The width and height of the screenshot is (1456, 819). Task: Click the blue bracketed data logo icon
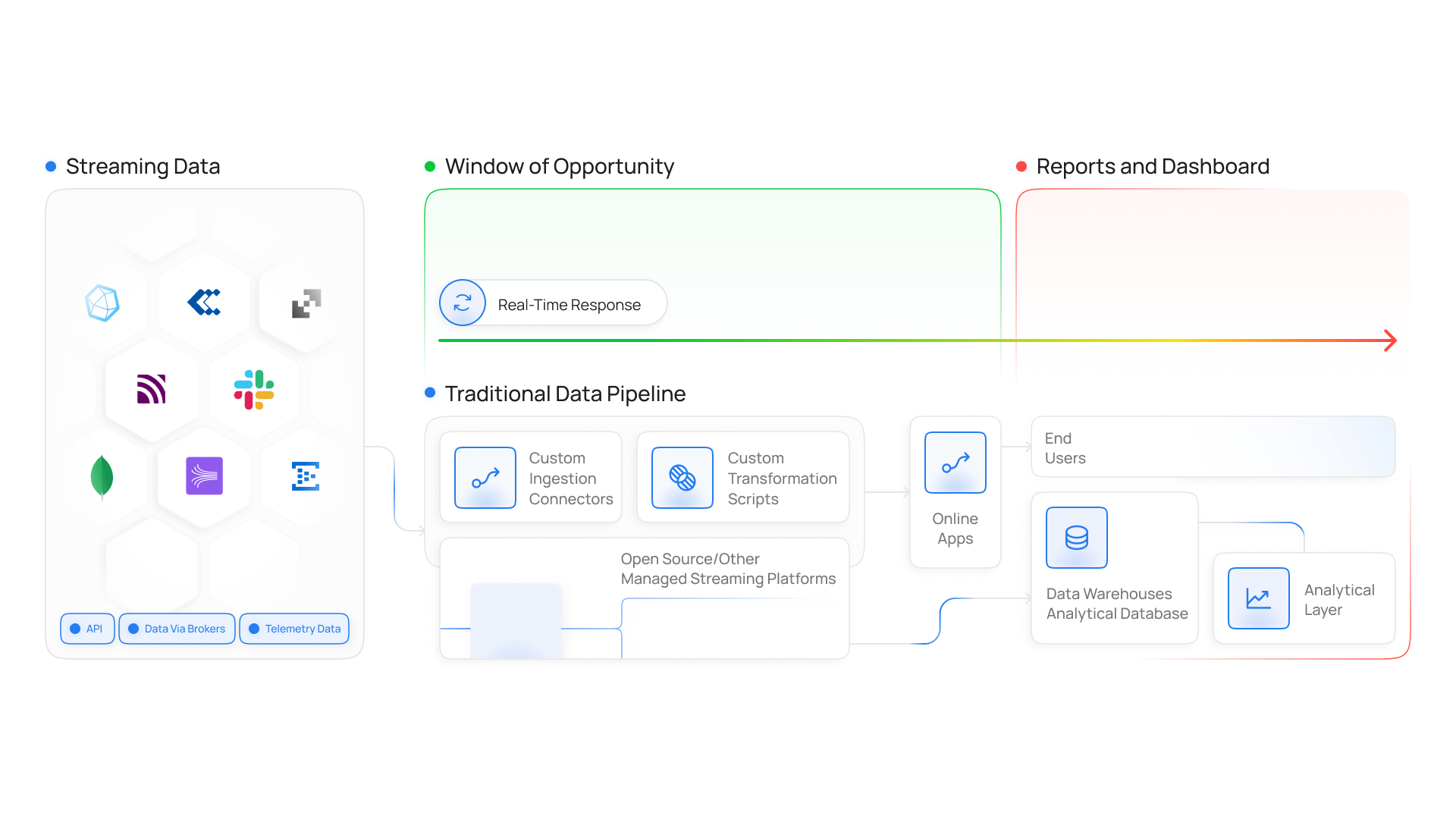pos(306,476)
